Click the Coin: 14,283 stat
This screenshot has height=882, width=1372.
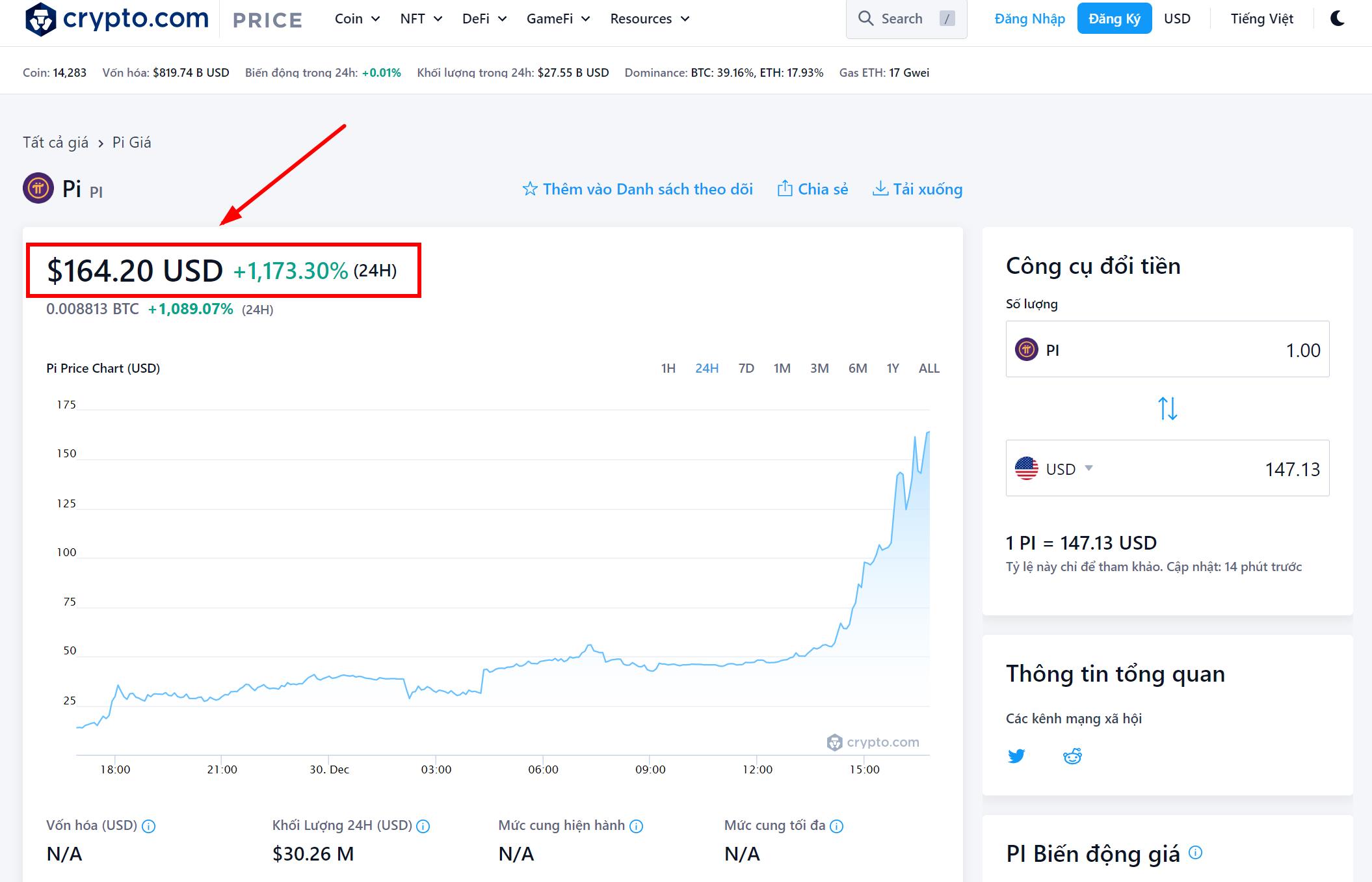coord(55,73)
